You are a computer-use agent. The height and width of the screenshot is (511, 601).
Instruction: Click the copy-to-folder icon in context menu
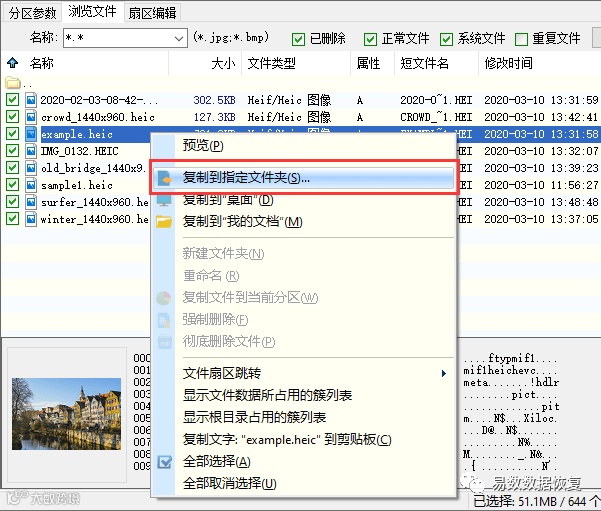164,178
